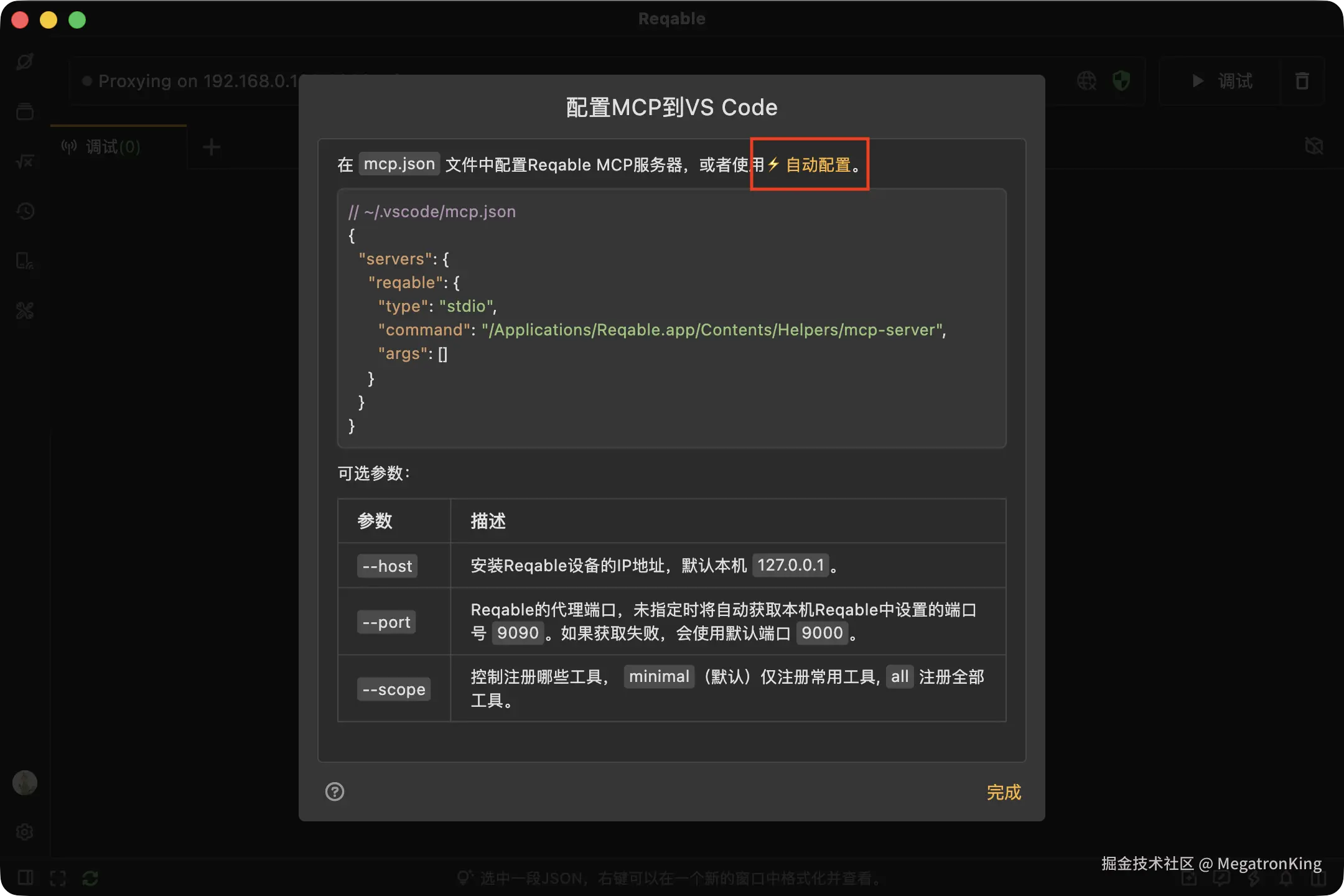Click the device icon in the left sidebar

[x=25, y=261]
